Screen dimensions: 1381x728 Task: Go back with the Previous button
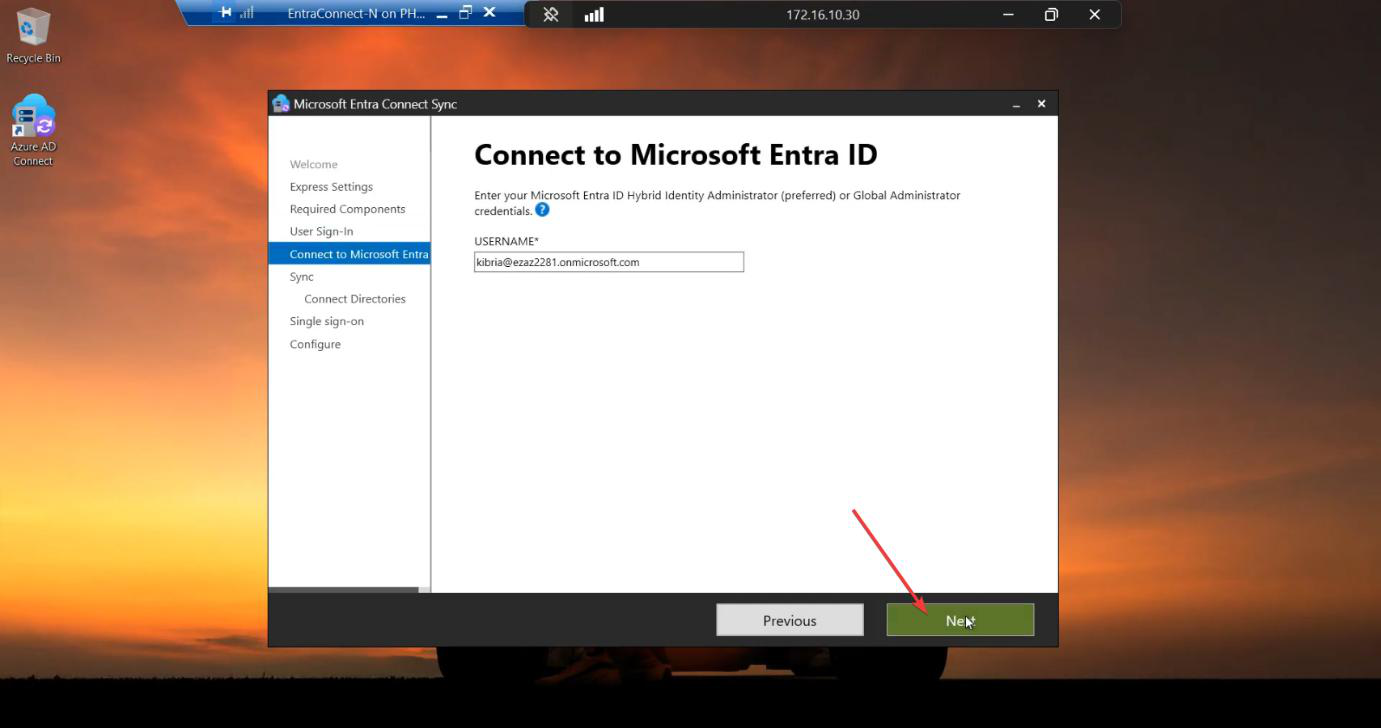coord(790,620)
